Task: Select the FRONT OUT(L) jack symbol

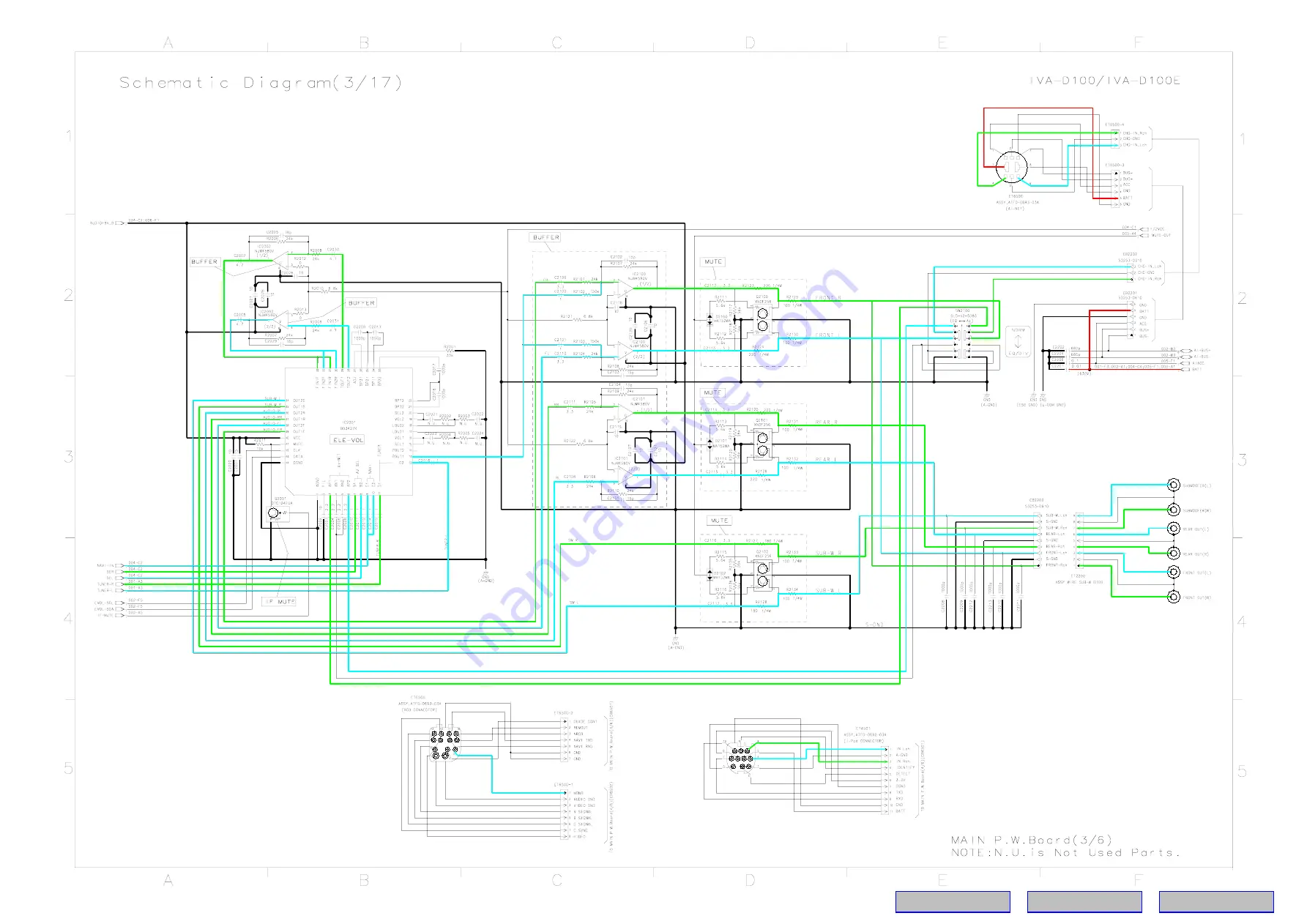Action: click(1173, 573)
